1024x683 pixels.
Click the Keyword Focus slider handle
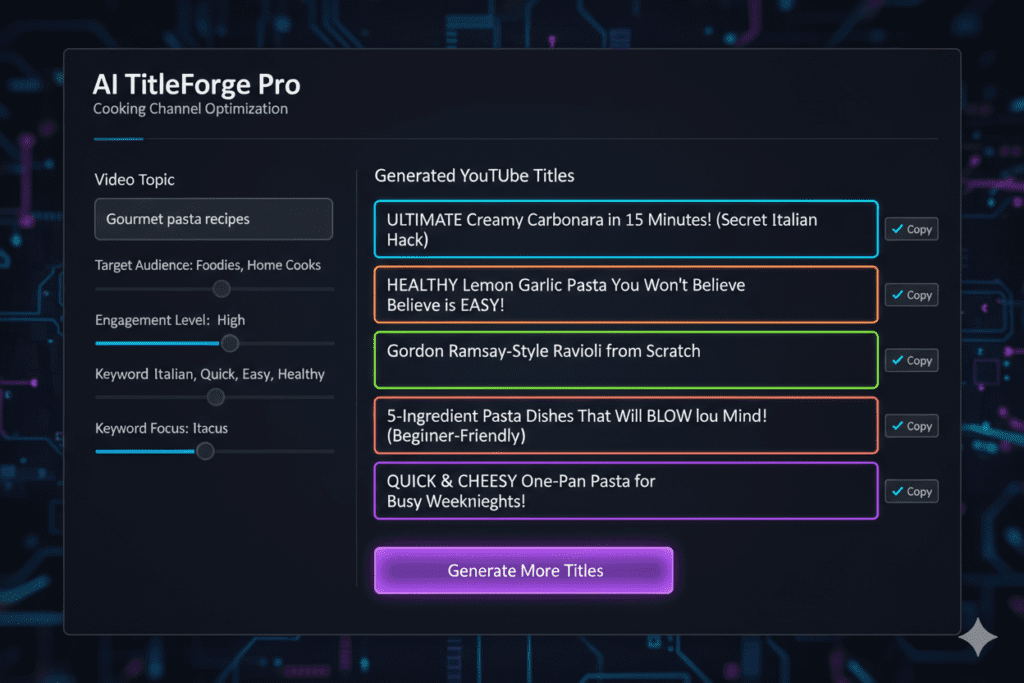tap(205, 451)
